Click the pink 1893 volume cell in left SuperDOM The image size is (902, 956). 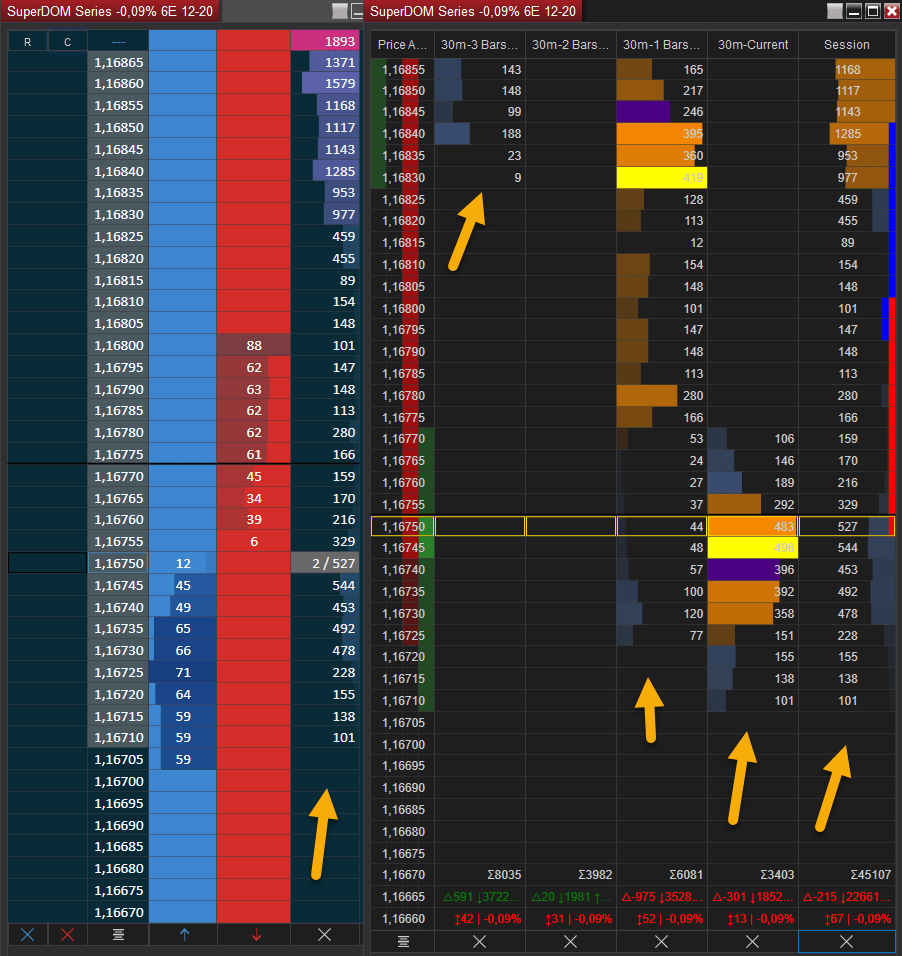[x=324, y=41]
